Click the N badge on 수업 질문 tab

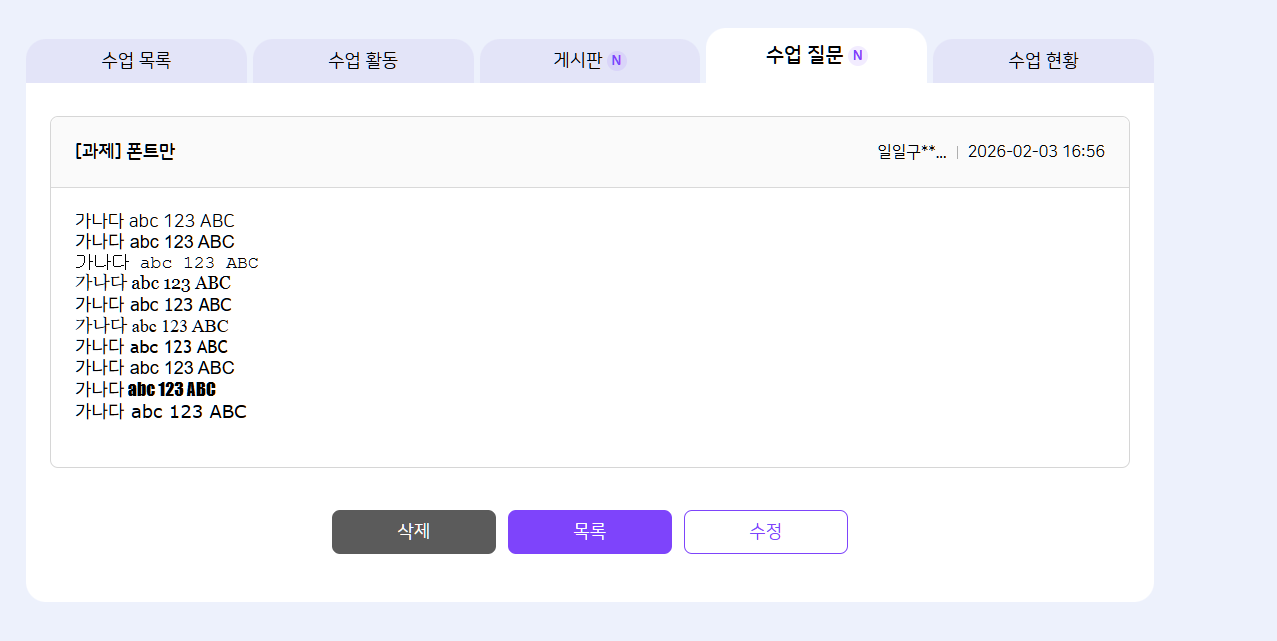857,55
